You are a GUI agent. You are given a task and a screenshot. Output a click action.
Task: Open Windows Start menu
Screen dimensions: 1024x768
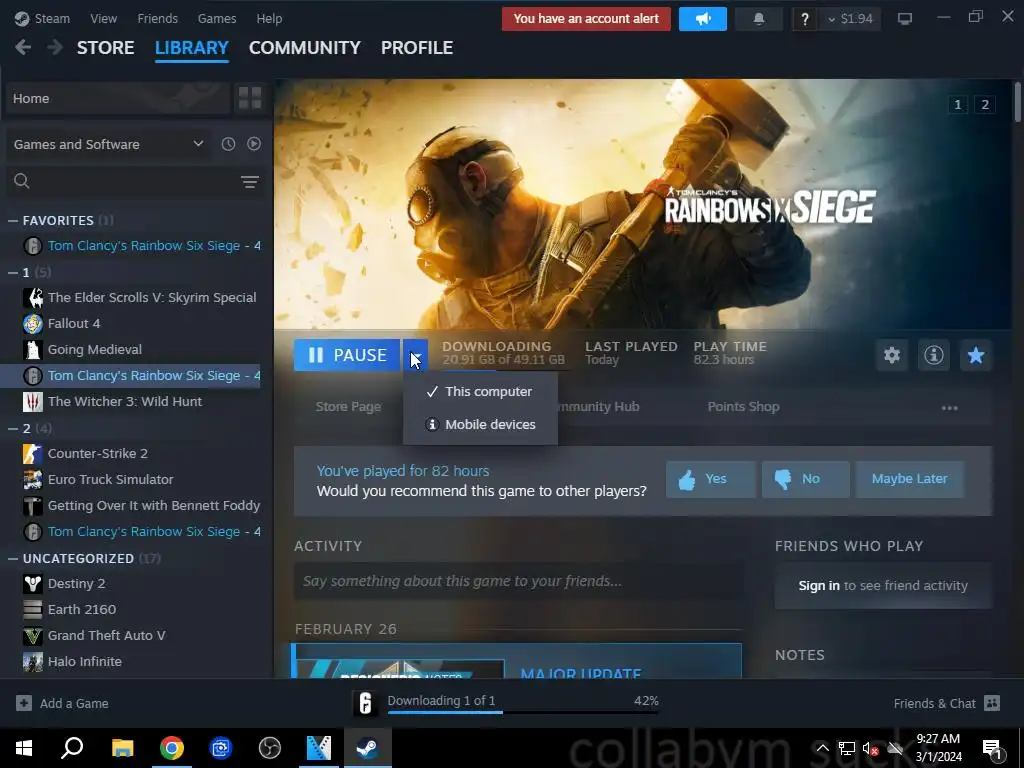pos(24,748)
